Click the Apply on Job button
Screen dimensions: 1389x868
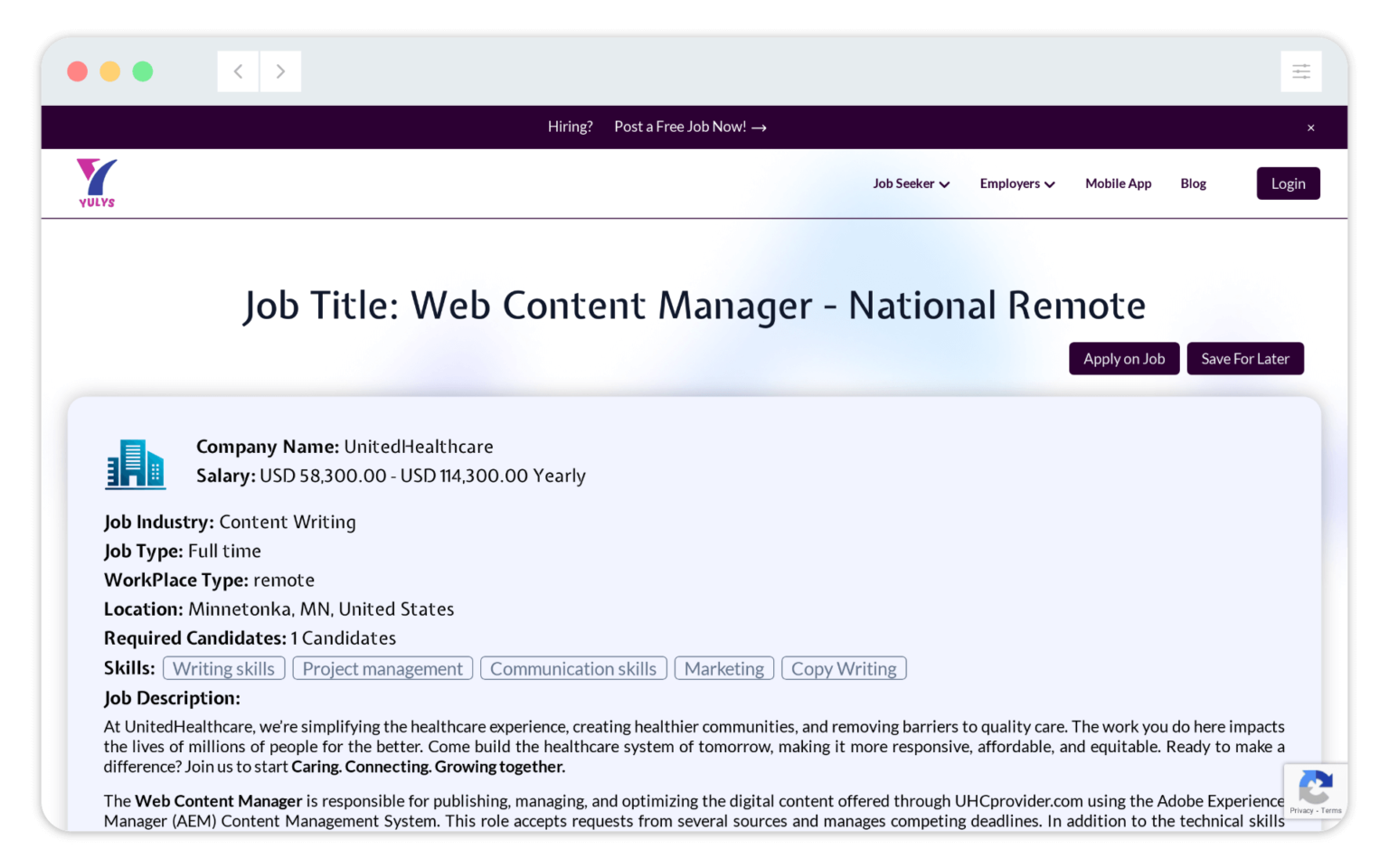(1124, 358)
